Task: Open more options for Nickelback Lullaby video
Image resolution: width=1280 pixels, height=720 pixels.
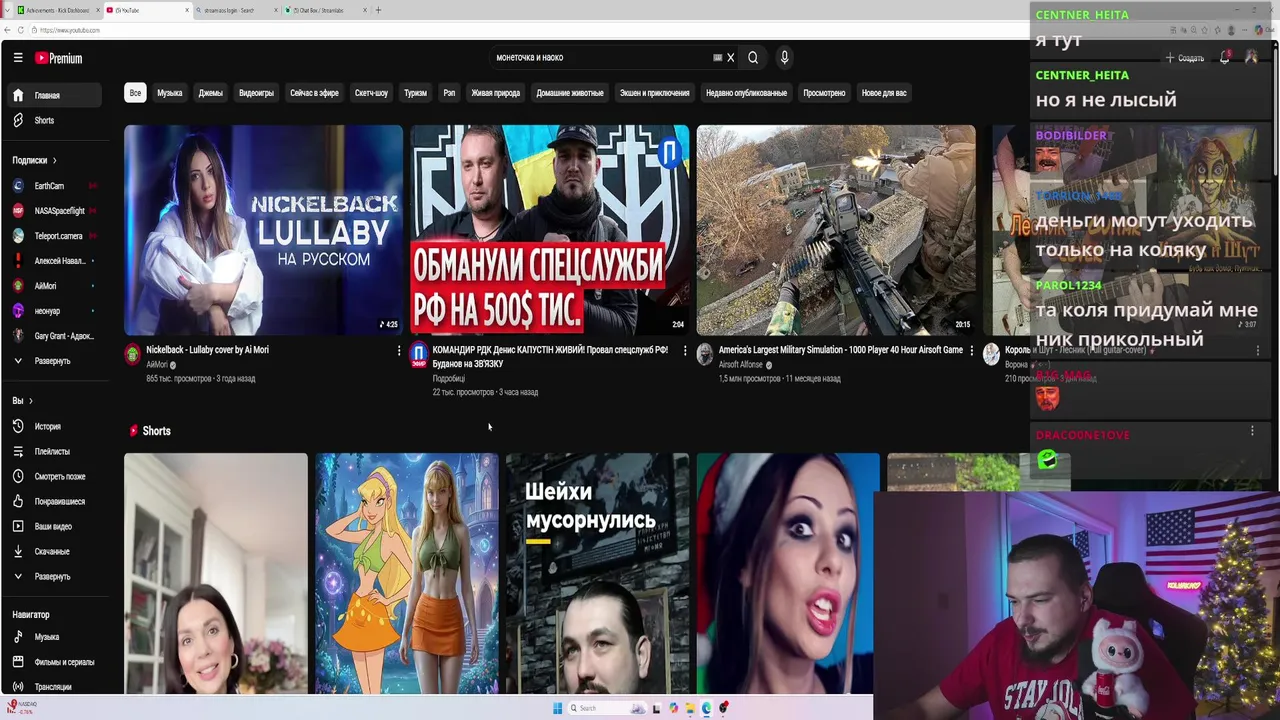Action: [398, 350]
